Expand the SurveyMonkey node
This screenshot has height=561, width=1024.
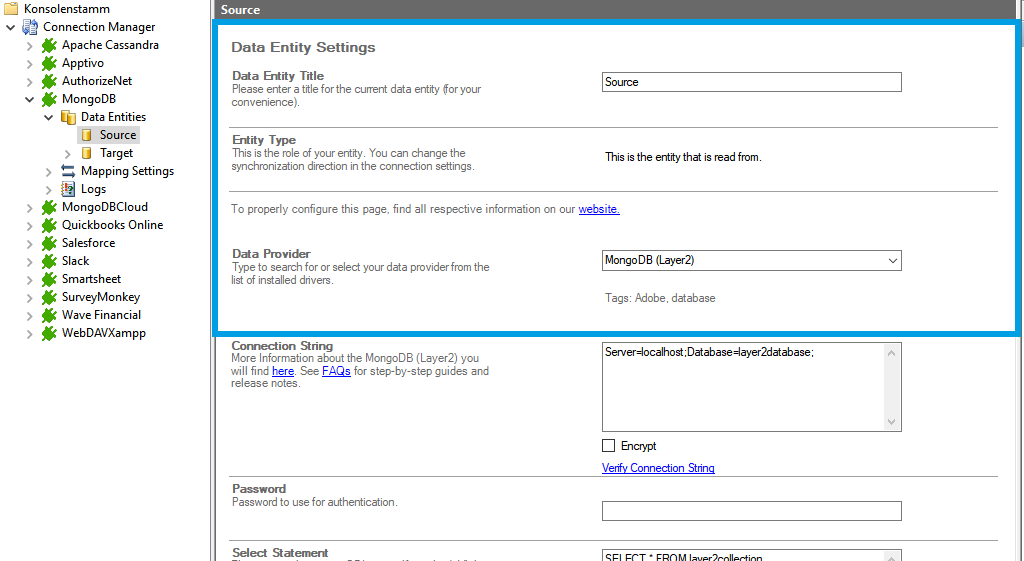point(29,297)
